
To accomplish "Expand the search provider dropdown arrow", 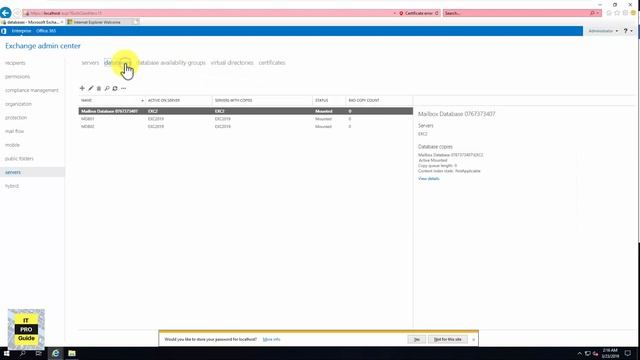I will click(x=598, y=13).
